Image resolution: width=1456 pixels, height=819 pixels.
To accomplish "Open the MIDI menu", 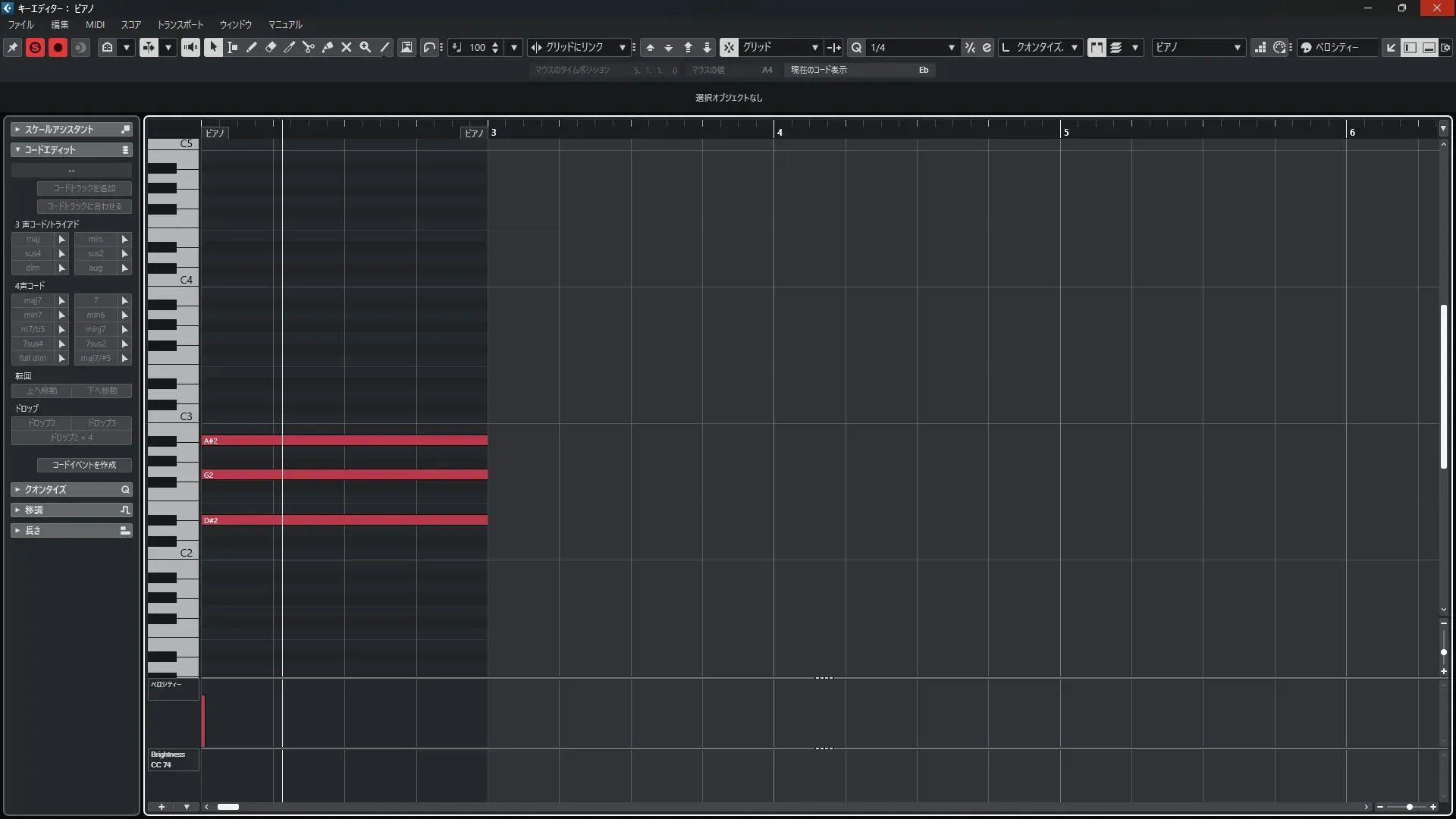I will click(x=95, y=24).
